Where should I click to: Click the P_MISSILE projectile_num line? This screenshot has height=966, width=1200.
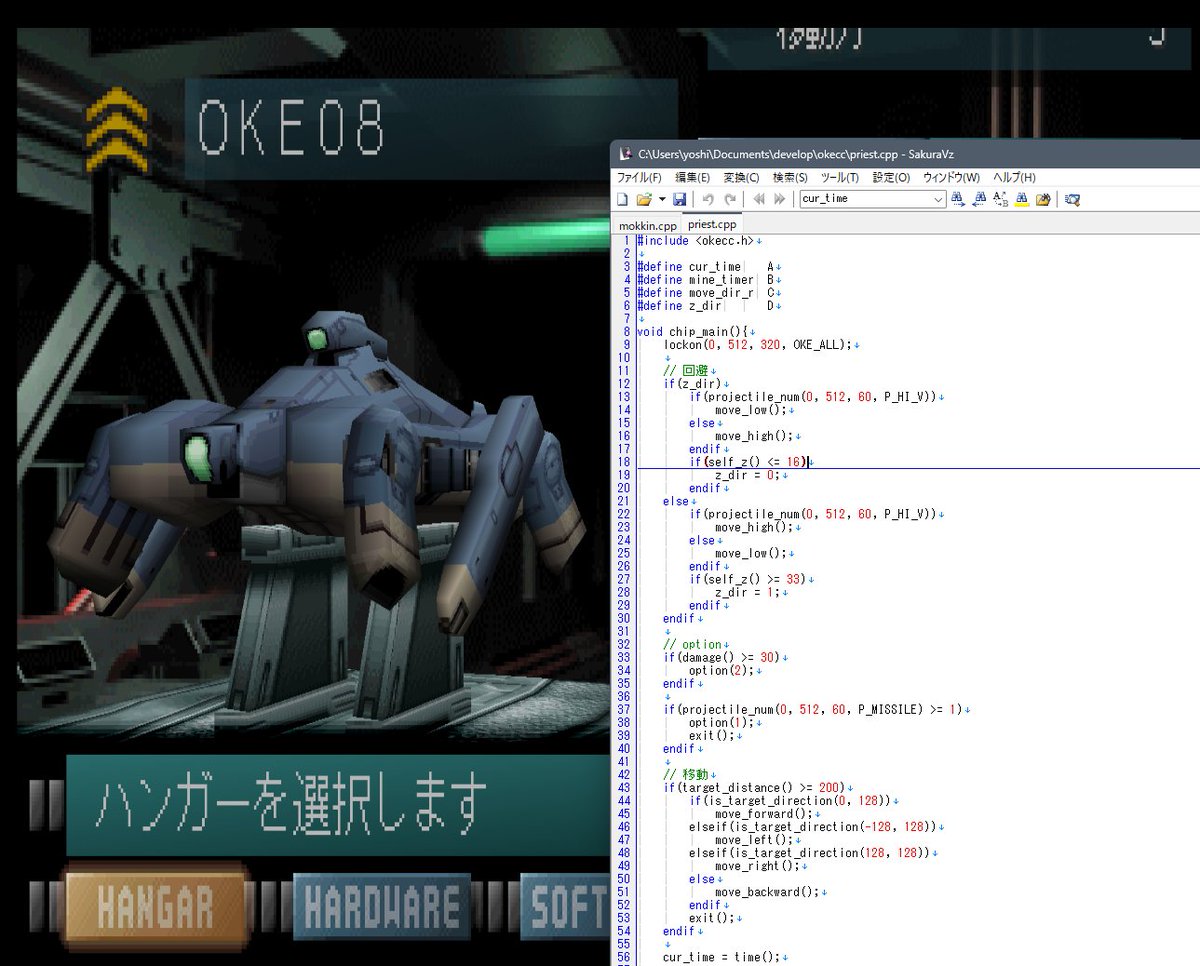815,709
